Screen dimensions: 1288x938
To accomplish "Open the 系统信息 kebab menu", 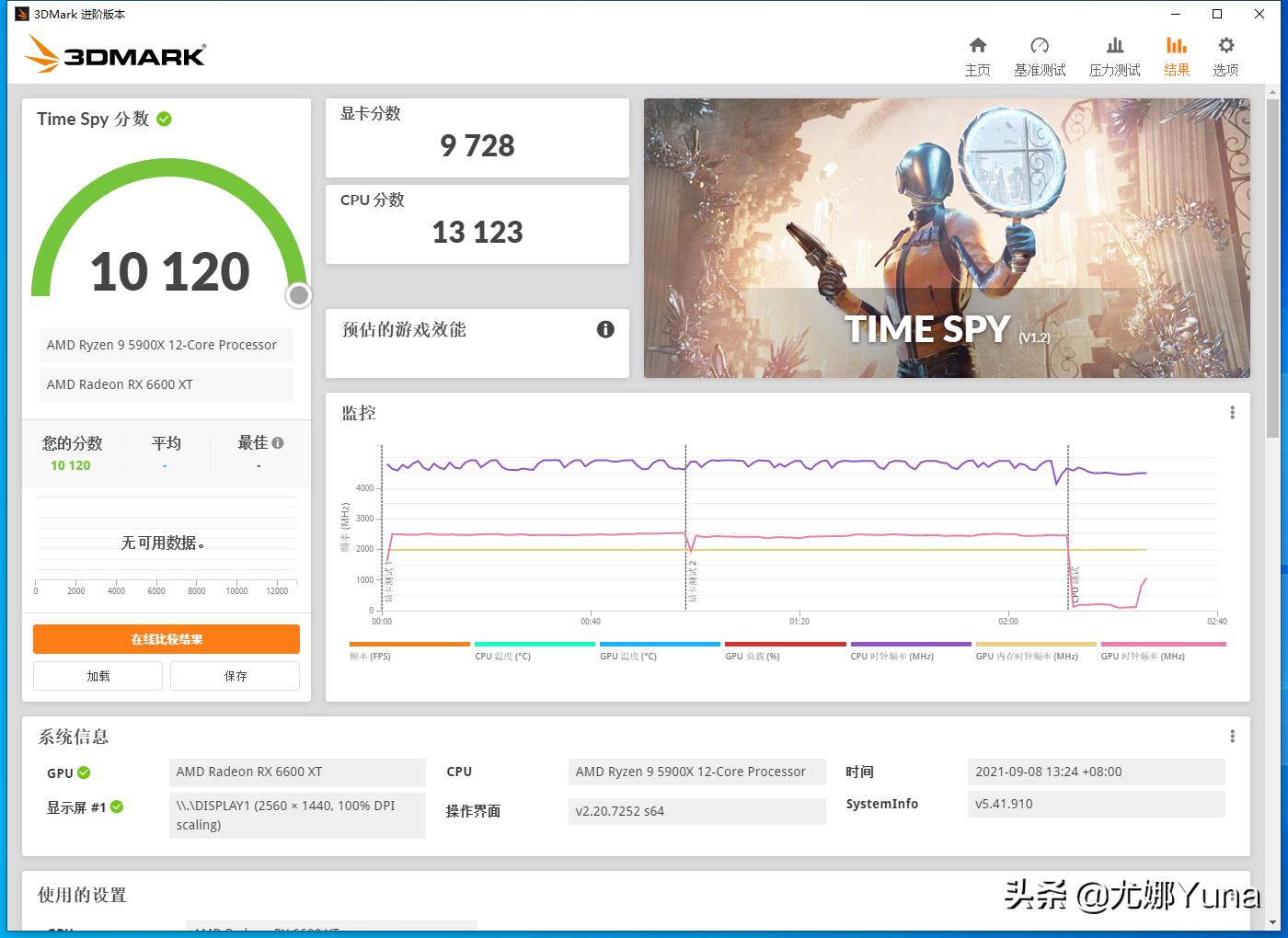I will click(x=1233, y=735).
